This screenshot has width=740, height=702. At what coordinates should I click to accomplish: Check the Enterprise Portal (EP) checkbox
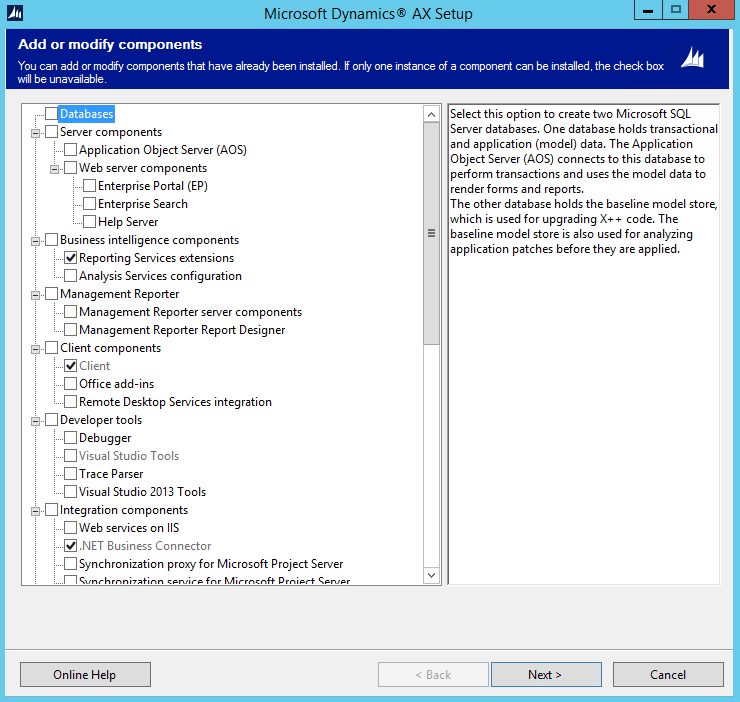(x=89, y=186)
